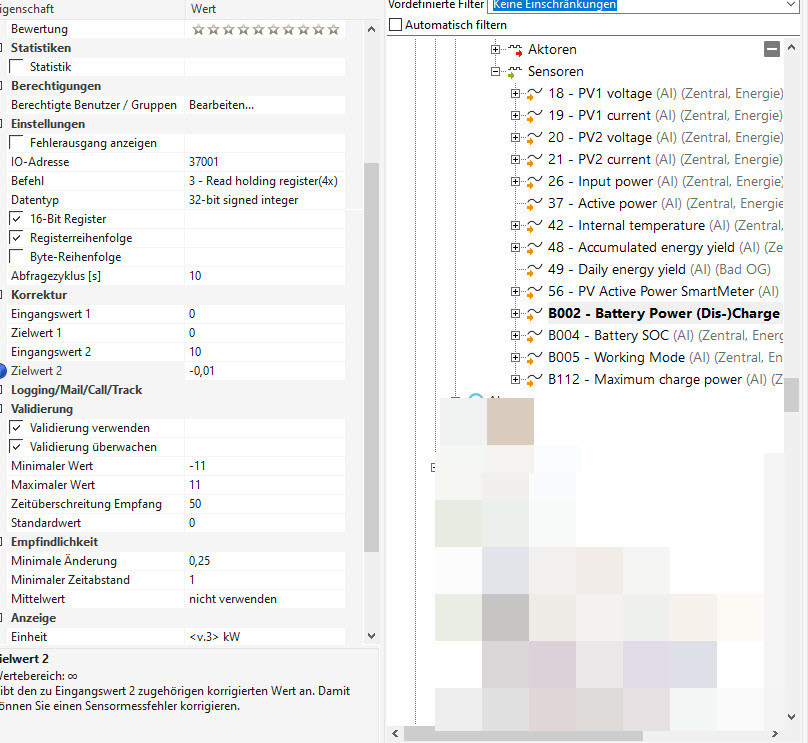Enable the Automatisch filtern checkbox
This screenshot has width=808, height=743.
pos(395,25)
